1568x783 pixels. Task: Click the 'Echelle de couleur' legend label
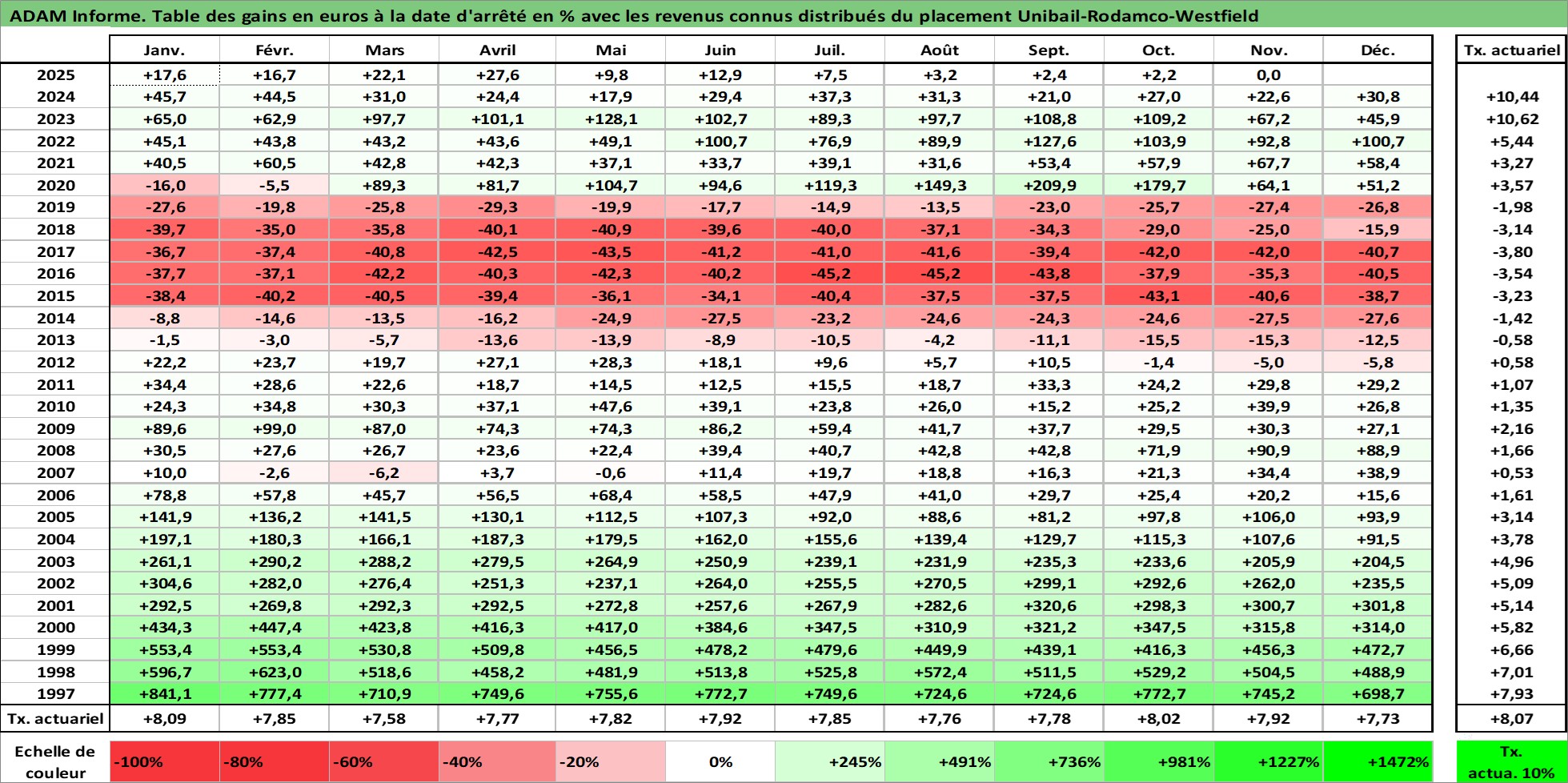click(55, 761)
